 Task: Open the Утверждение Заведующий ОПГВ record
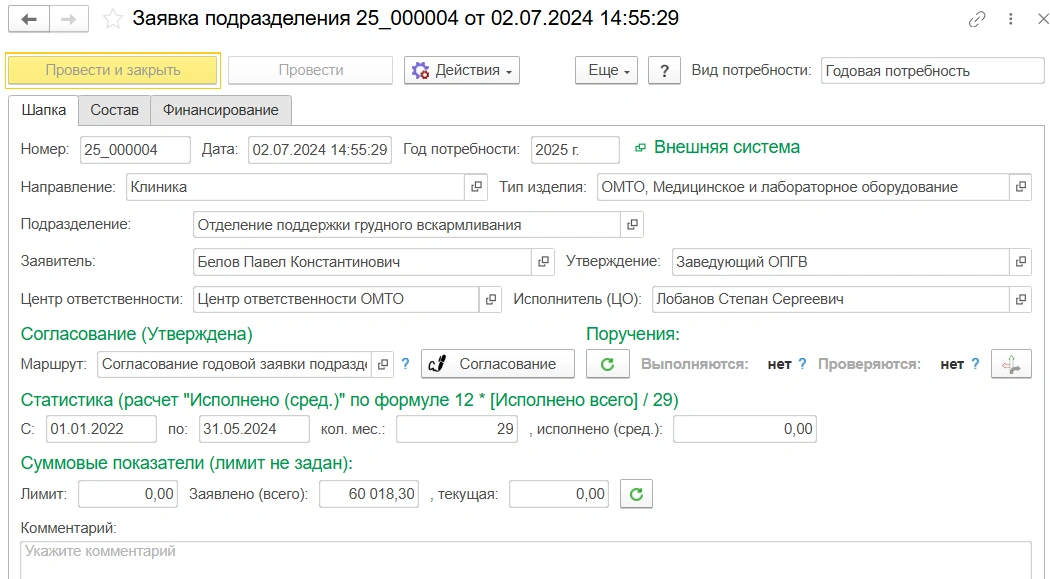pos(1021,262)
